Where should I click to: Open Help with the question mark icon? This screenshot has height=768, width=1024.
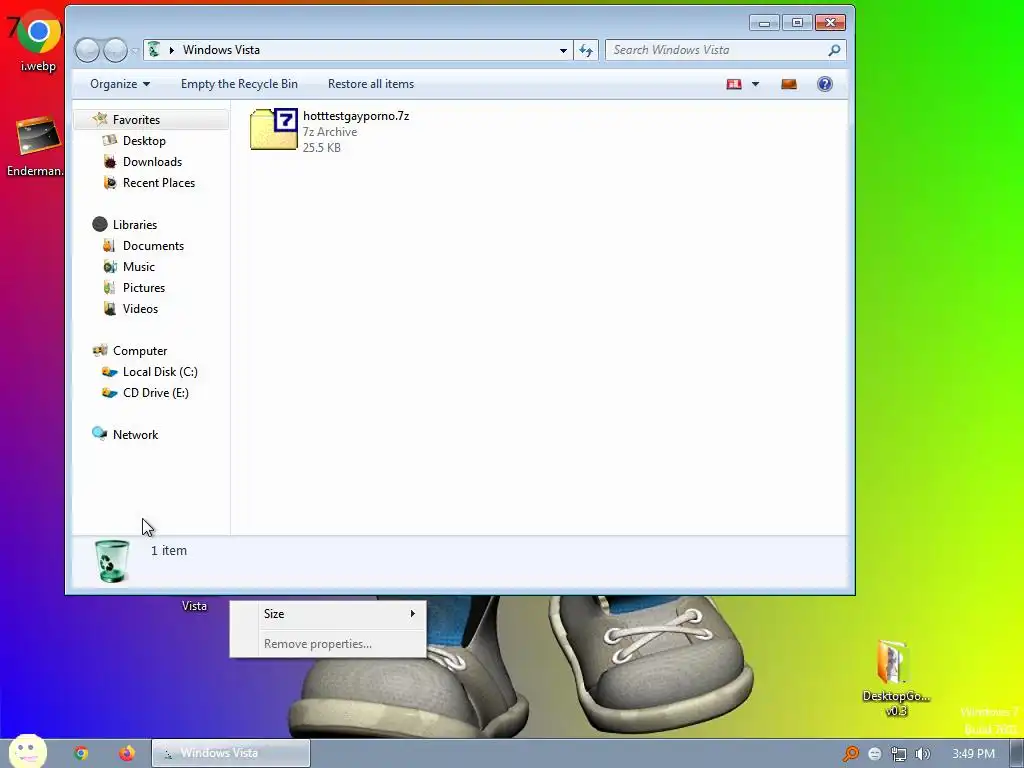tap(825, 84)
